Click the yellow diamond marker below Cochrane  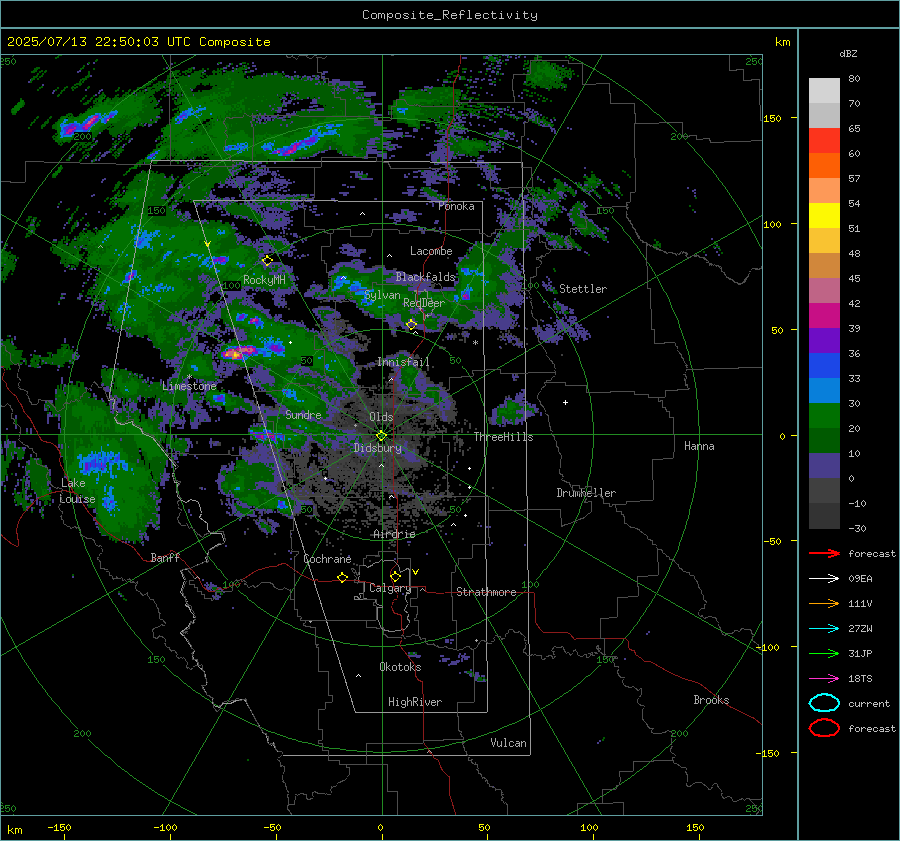(x=342, y=577)
